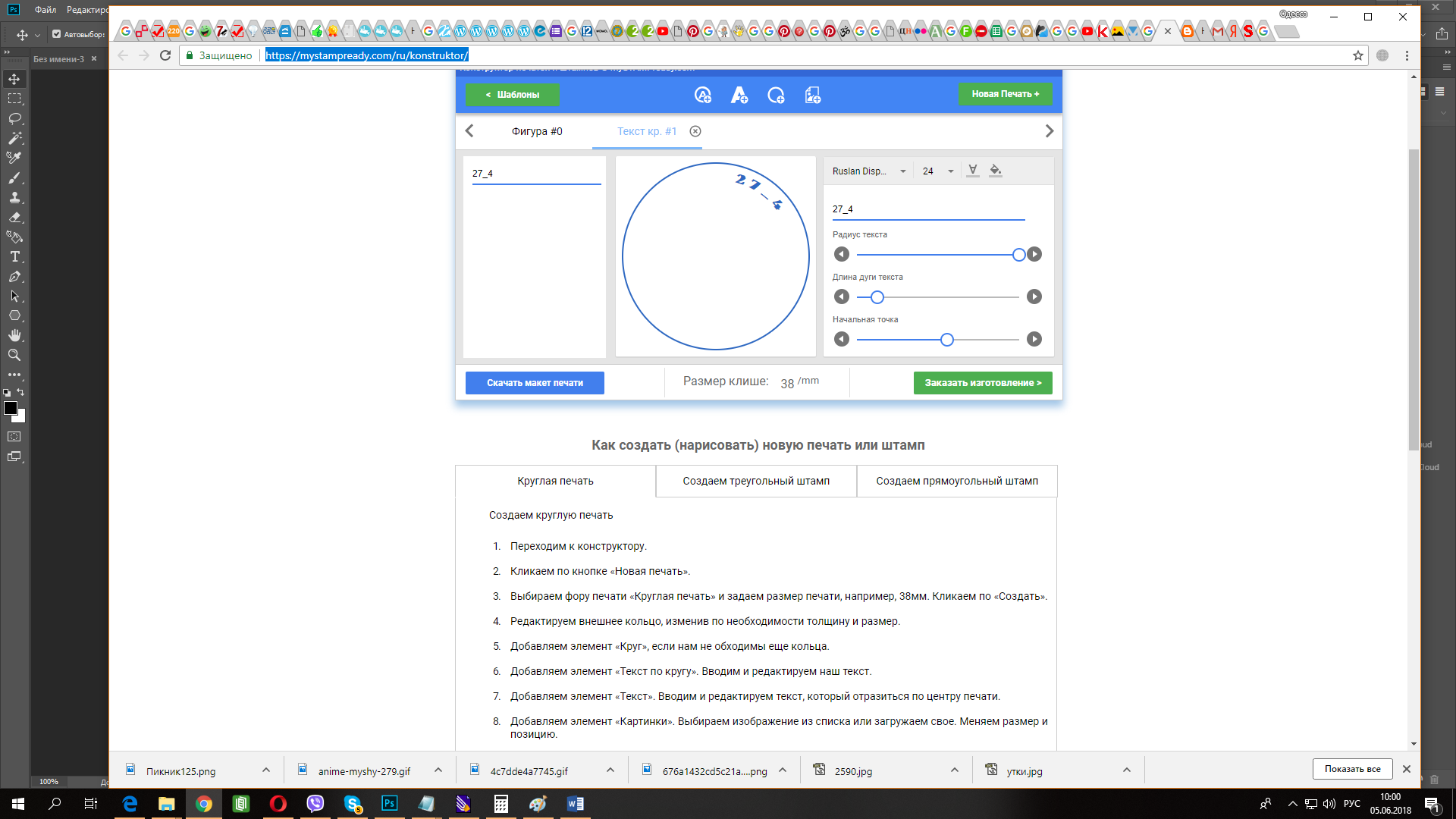This screenshot has width=1456, height=819.
Task: Open Word from the Windows taskbar
Action: pyautogui.click(x=575, y=804)
